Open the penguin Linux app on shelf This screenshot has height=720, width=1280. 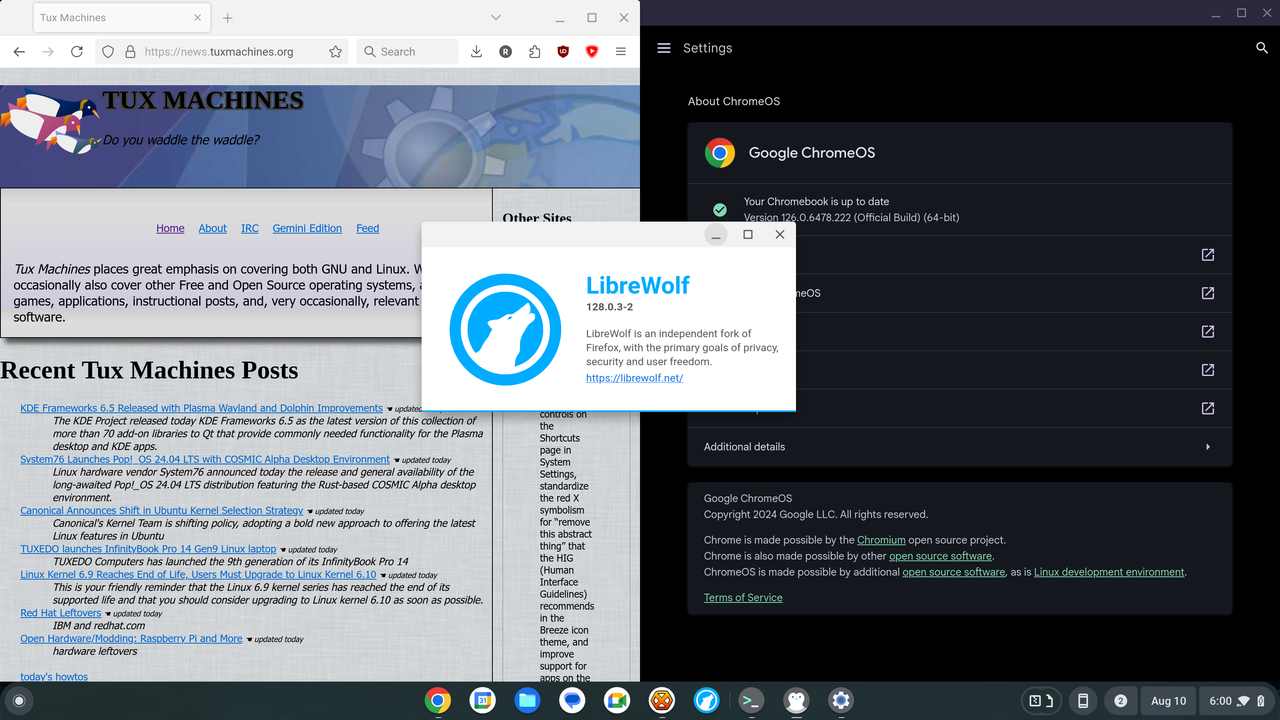(x=796, y=701)
